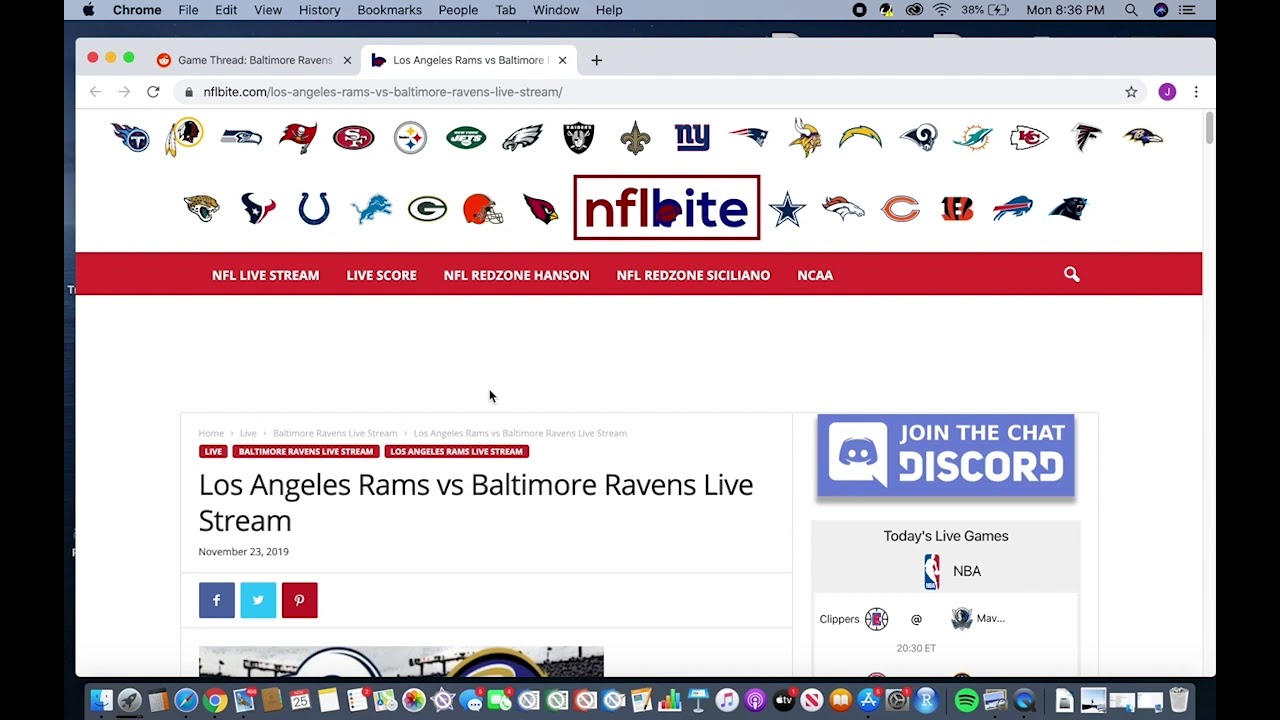Open the site search magnifier icon
Screen dimensions: 1280x720
pos(1072,274)
